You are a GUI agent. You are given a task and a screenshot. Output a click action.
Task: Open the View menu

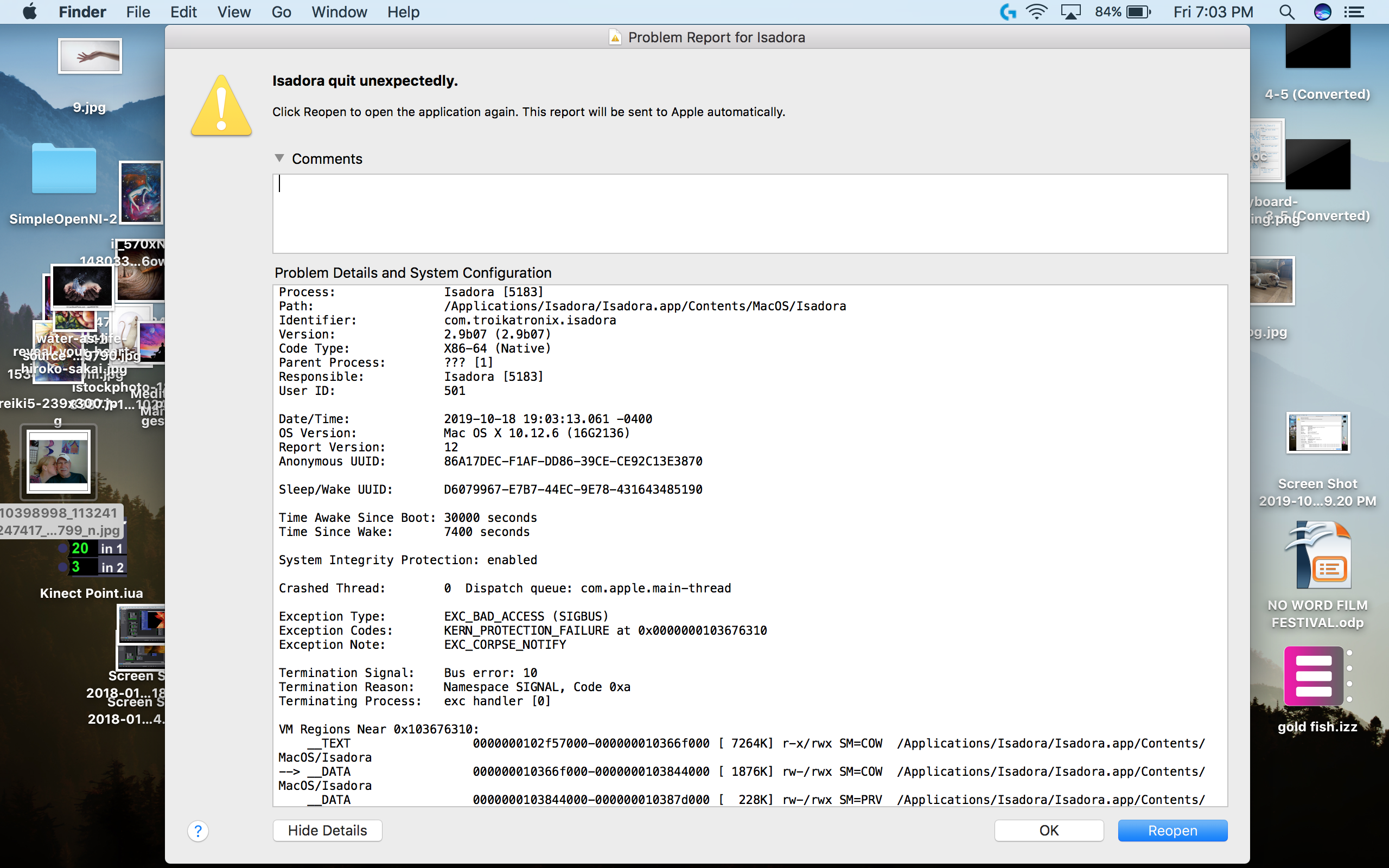click(234, 11)
